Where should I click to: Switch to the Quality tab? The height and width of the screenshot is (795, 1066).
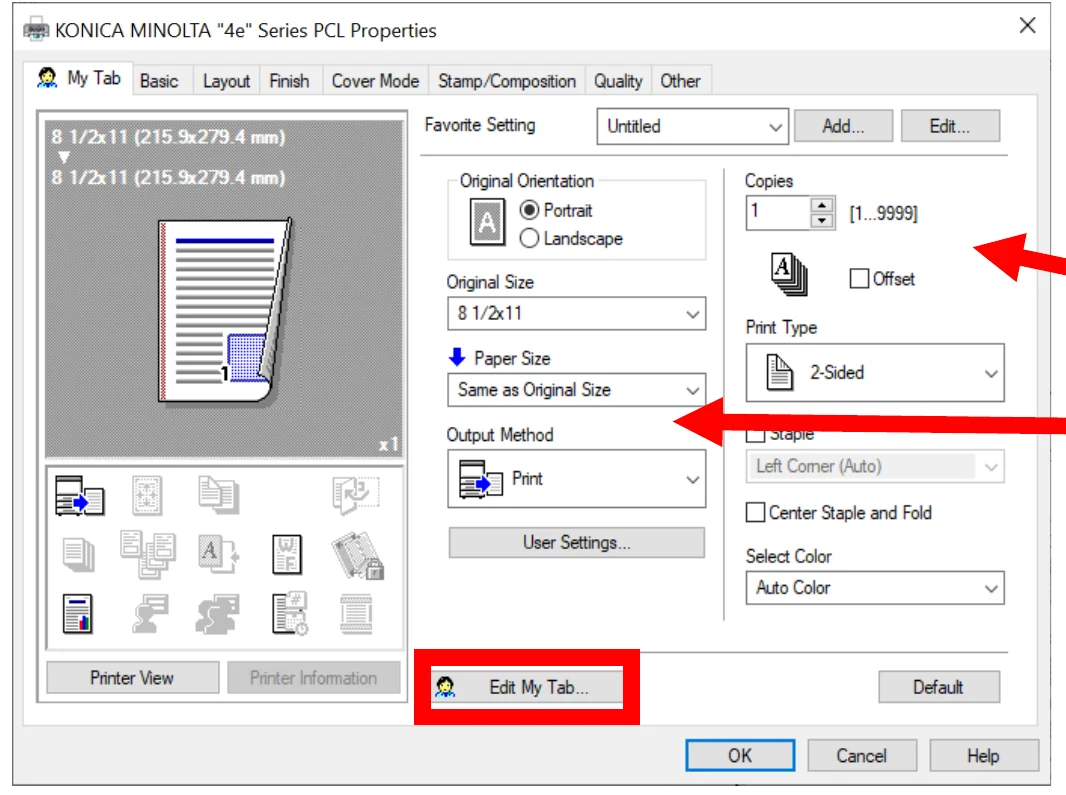tap(618, 82)
